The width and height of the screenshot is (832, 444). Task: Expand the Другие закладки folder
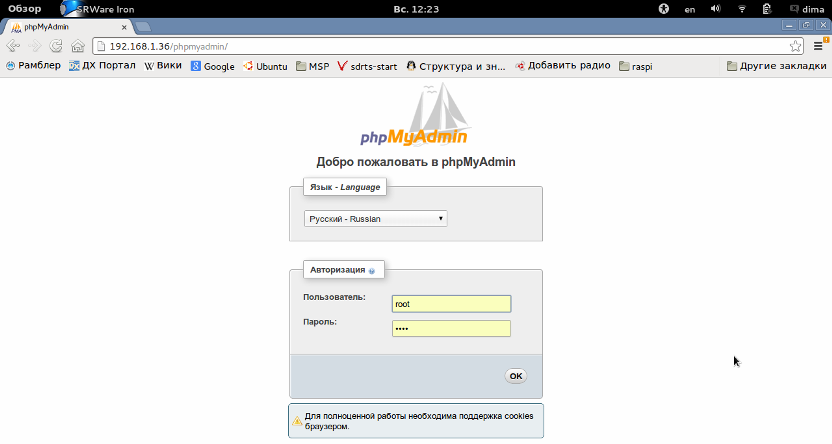tap(777, 66)
